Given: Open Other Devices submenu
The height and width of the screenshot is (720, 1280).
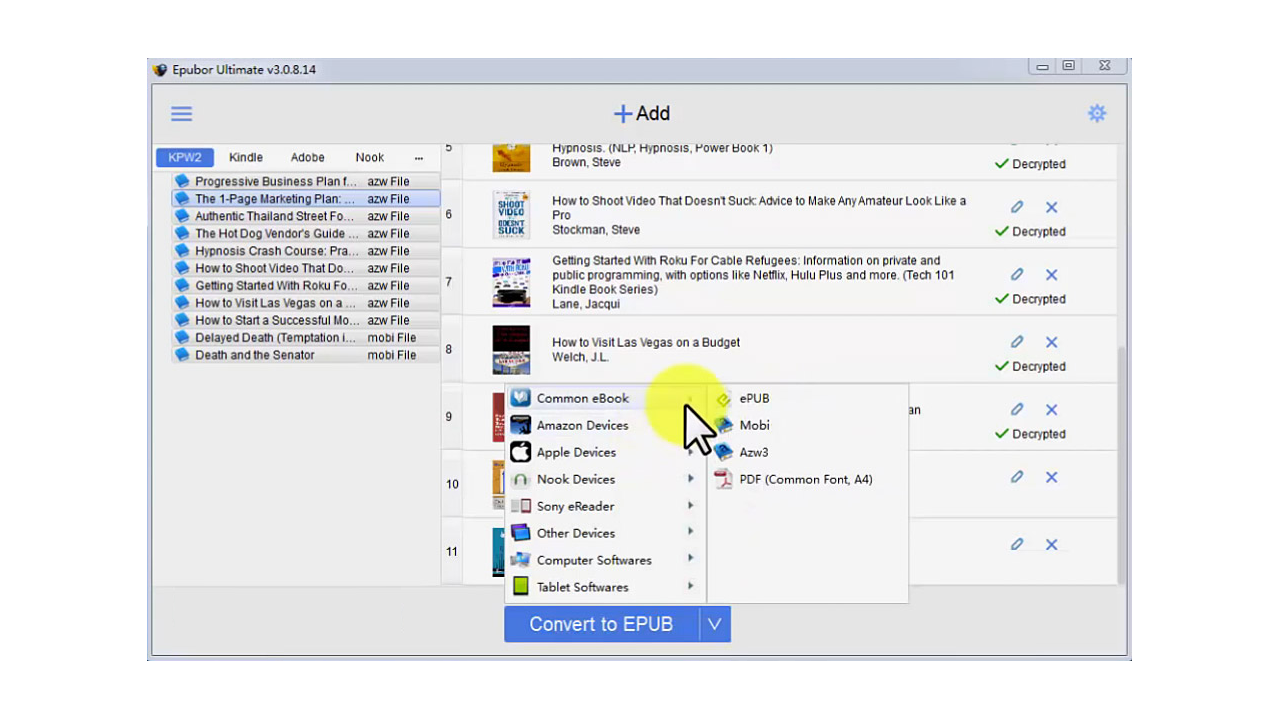Looking at the screenshot, I should click(606, 533).
